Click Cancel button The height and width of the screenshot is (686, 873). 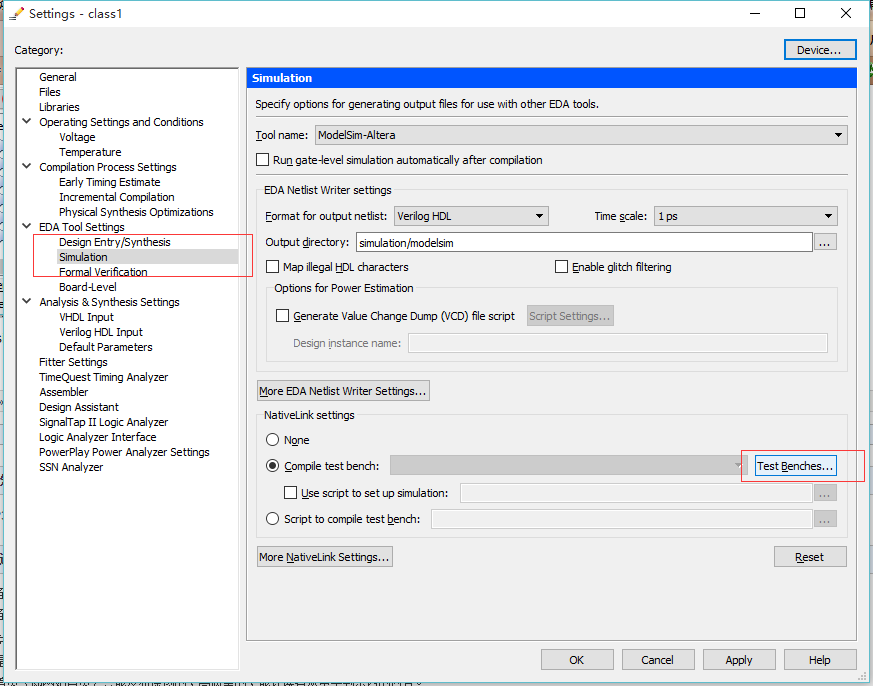tap(658, 660)
